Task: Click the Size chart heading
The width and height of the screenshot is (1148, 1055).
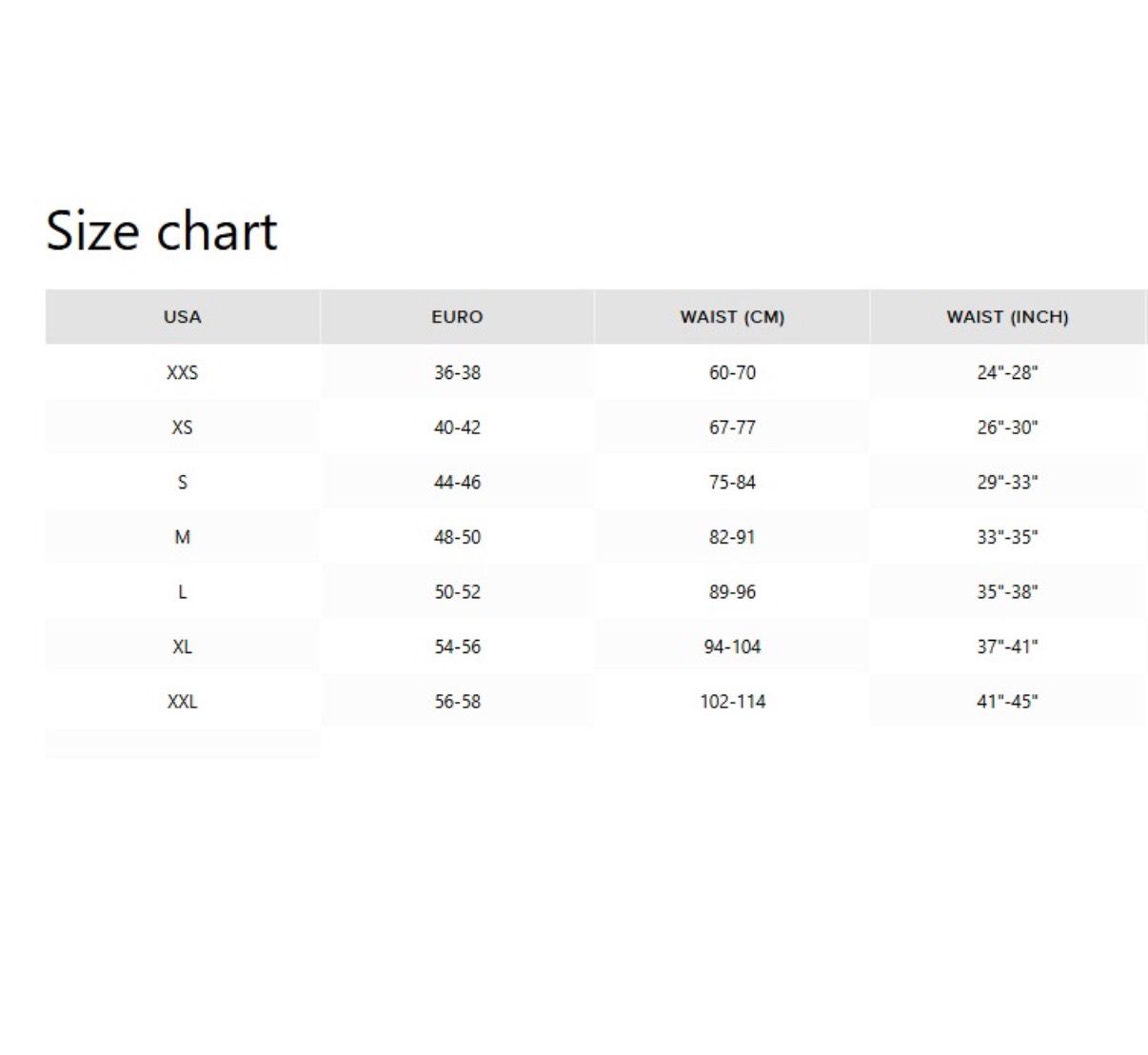Action: [162, 231]
